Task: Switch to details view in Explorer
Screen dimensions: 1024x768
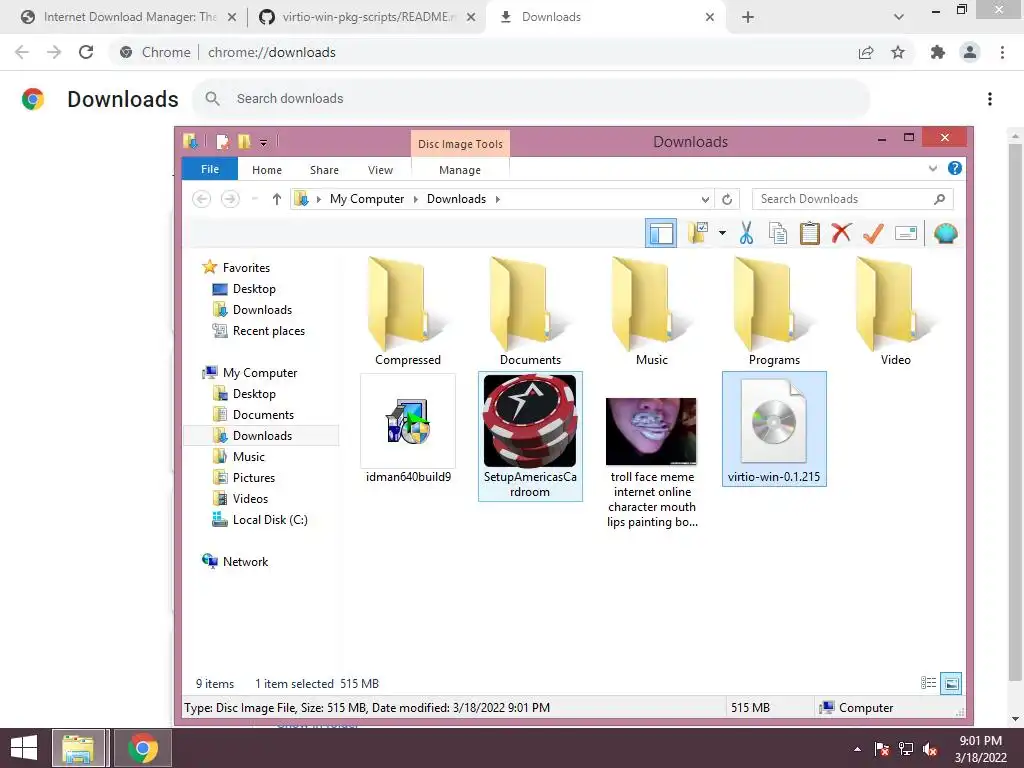Action: pyautogui.click(x=928, y=683)
